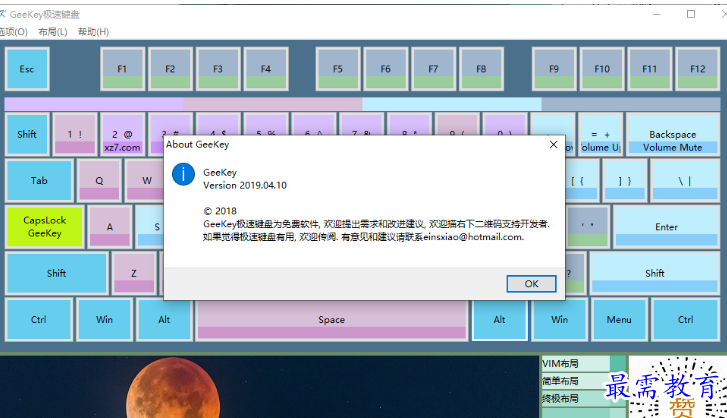Click the S key
Image resolution: width=727 pixels, height=418 pixels.
click(150, 227)
